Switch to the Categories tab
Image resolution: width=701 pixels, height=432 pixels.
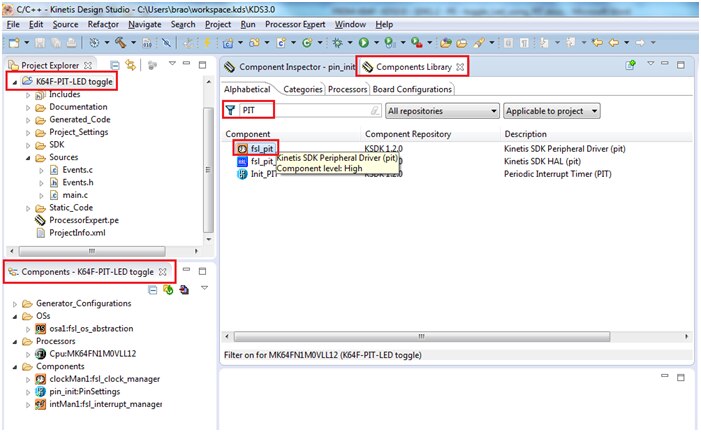(x=303, y=89)
